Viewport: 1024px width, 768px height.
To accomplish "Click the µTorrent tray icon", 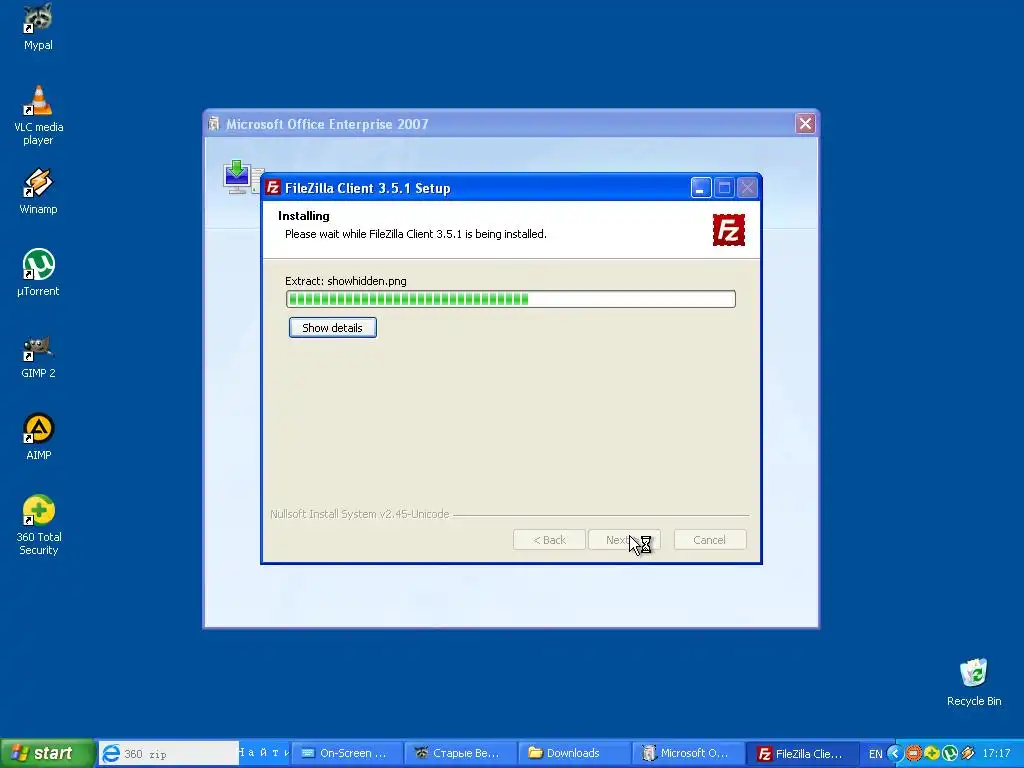I will tap(950, 754).
